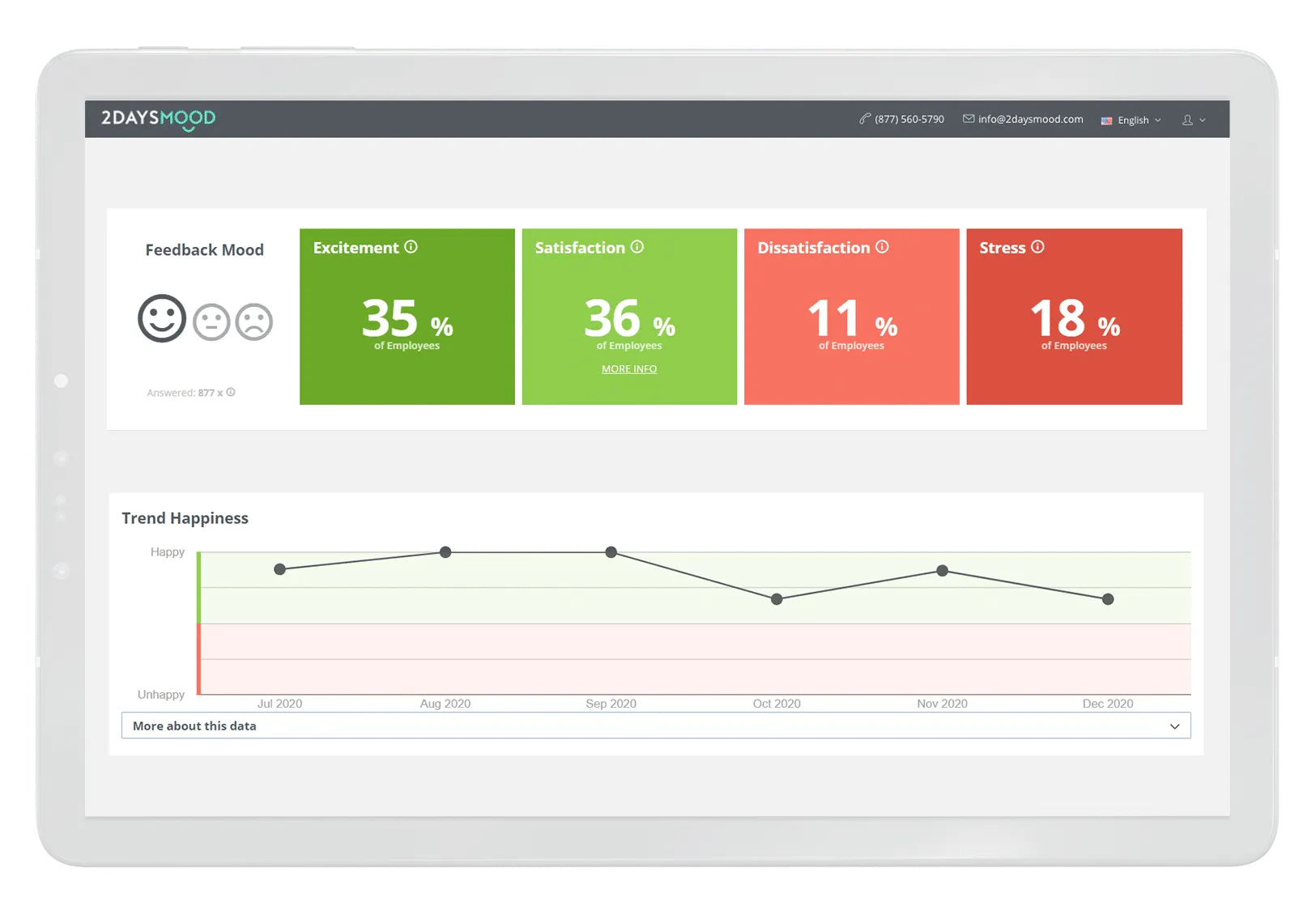Select the happy smiley face

(x=162, y=318)
